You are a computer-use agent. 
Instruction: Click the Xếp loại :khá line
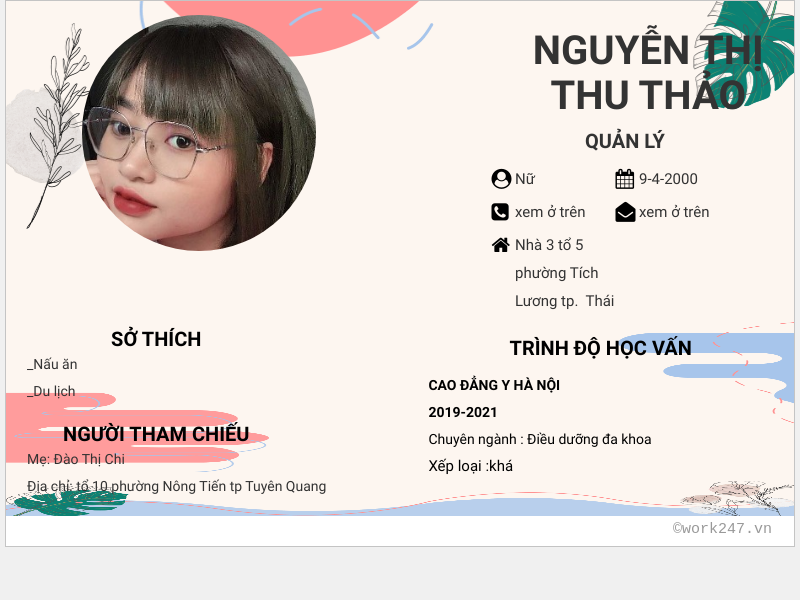pos(470,466)
